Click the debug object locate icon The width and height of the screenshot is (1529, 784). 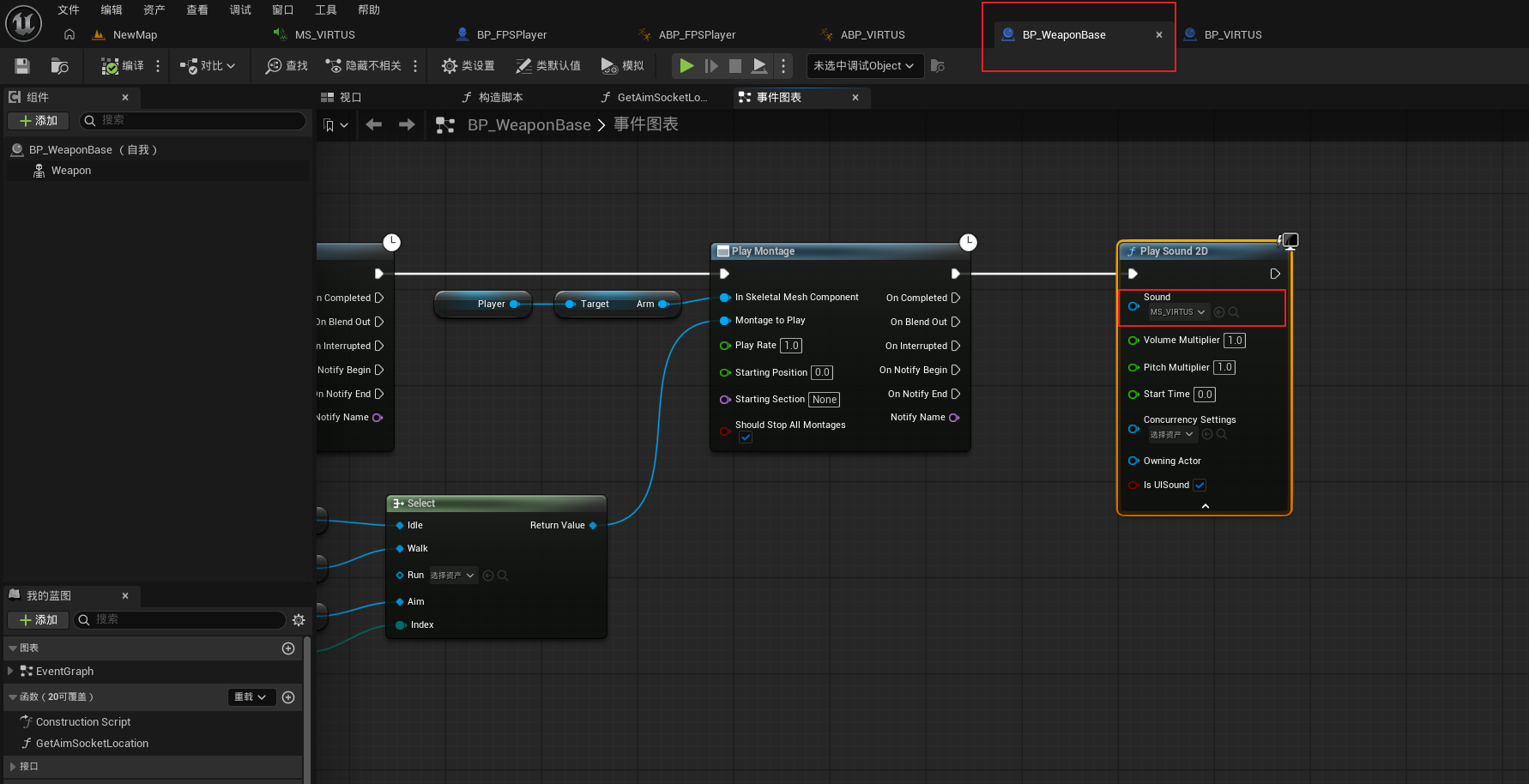938,66
